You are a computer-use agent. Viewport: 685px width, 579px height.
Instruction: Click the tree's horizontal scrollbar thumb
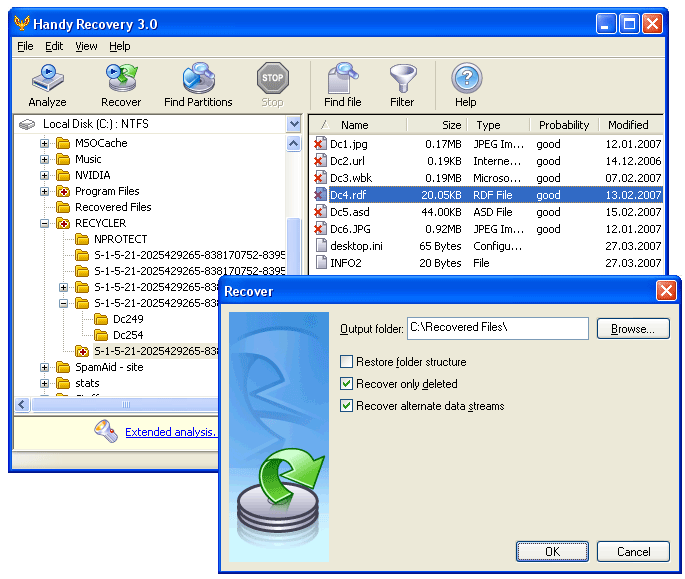(x=125, y=405)
